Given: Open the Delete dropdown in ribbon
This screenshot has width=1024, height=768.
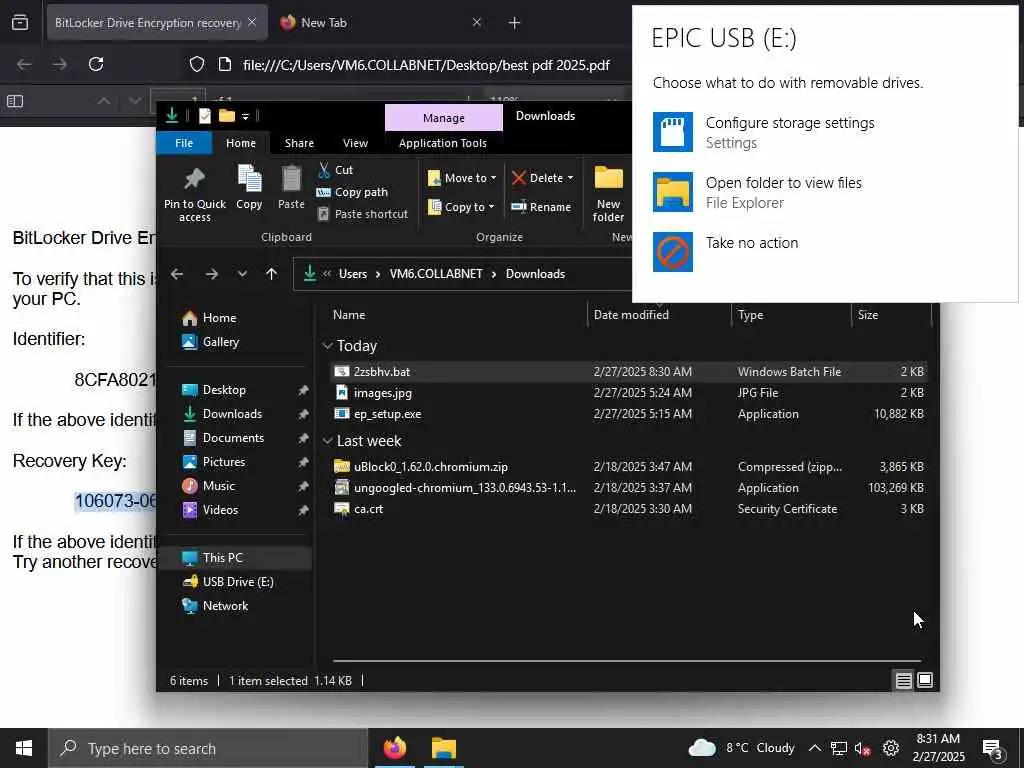Looking at the screenshot, I should [543, 178].
